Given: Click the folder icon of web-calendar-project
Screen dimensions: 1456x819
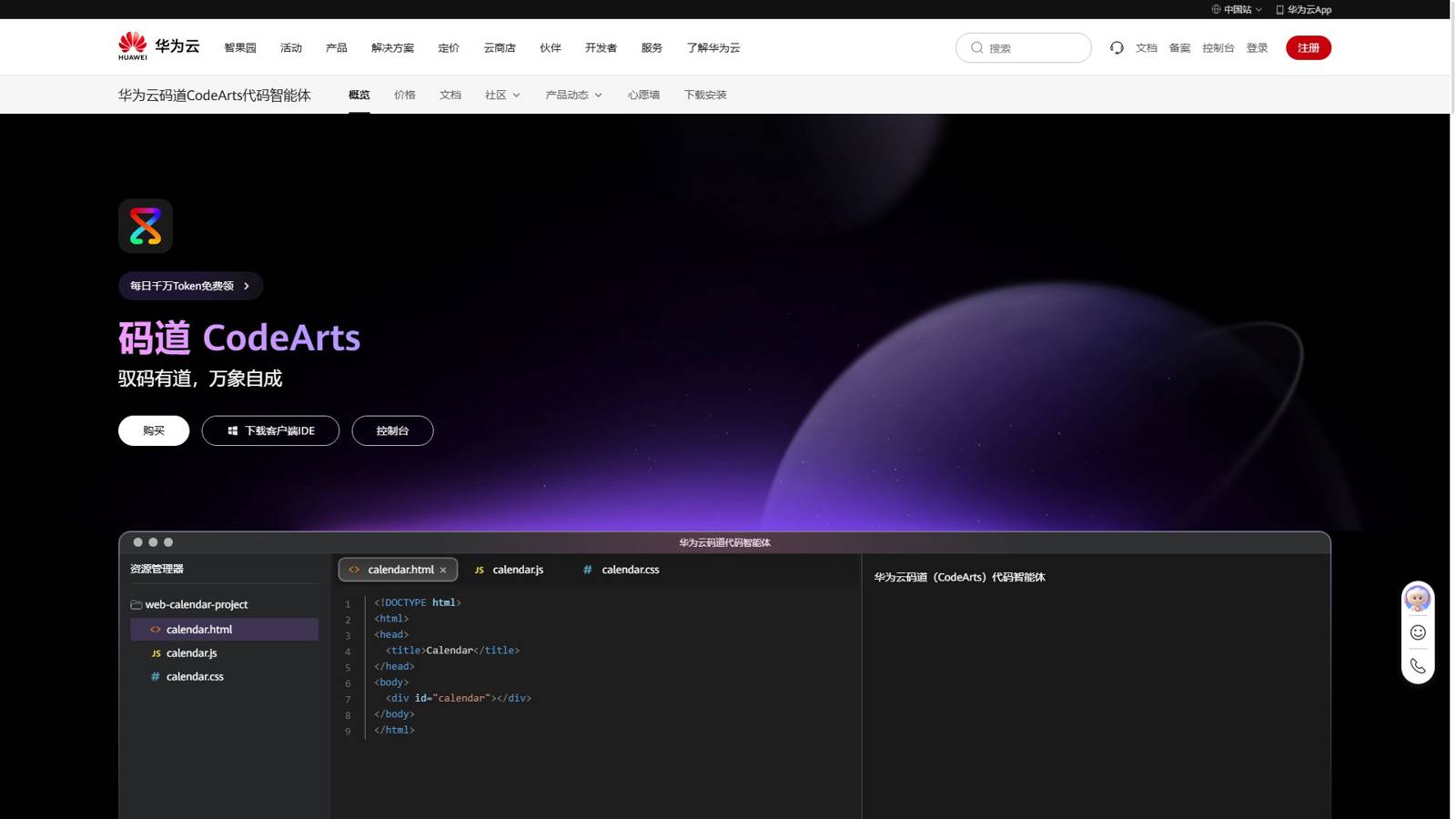Looking at the screenshot, I should tap(136, 604).
